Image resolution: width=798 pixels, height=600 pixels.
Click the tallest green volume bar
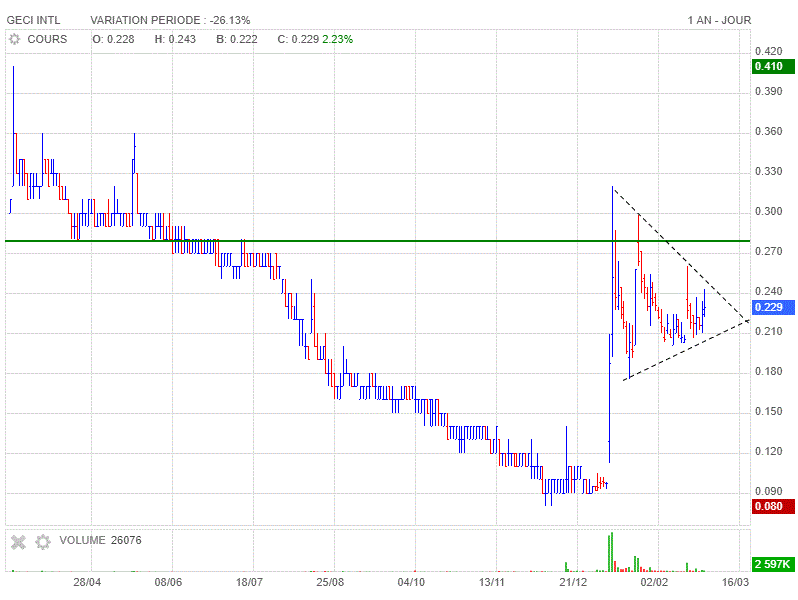coord(612,552)
